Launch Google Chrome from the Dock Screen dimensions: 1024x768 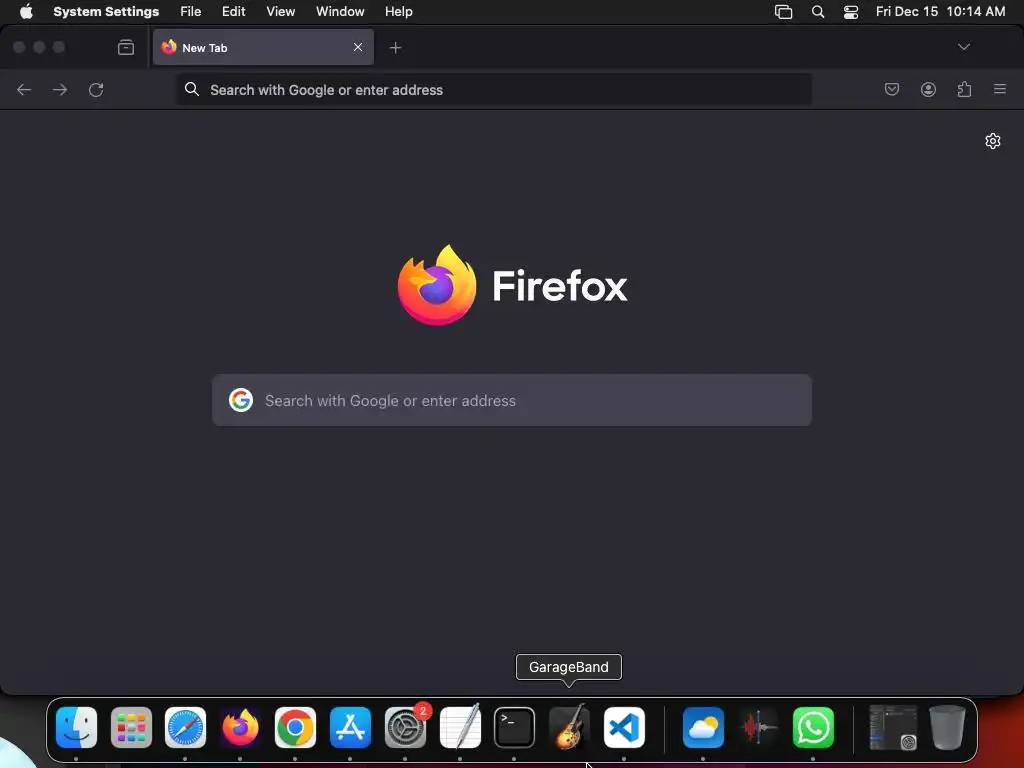tap(295, 728)
